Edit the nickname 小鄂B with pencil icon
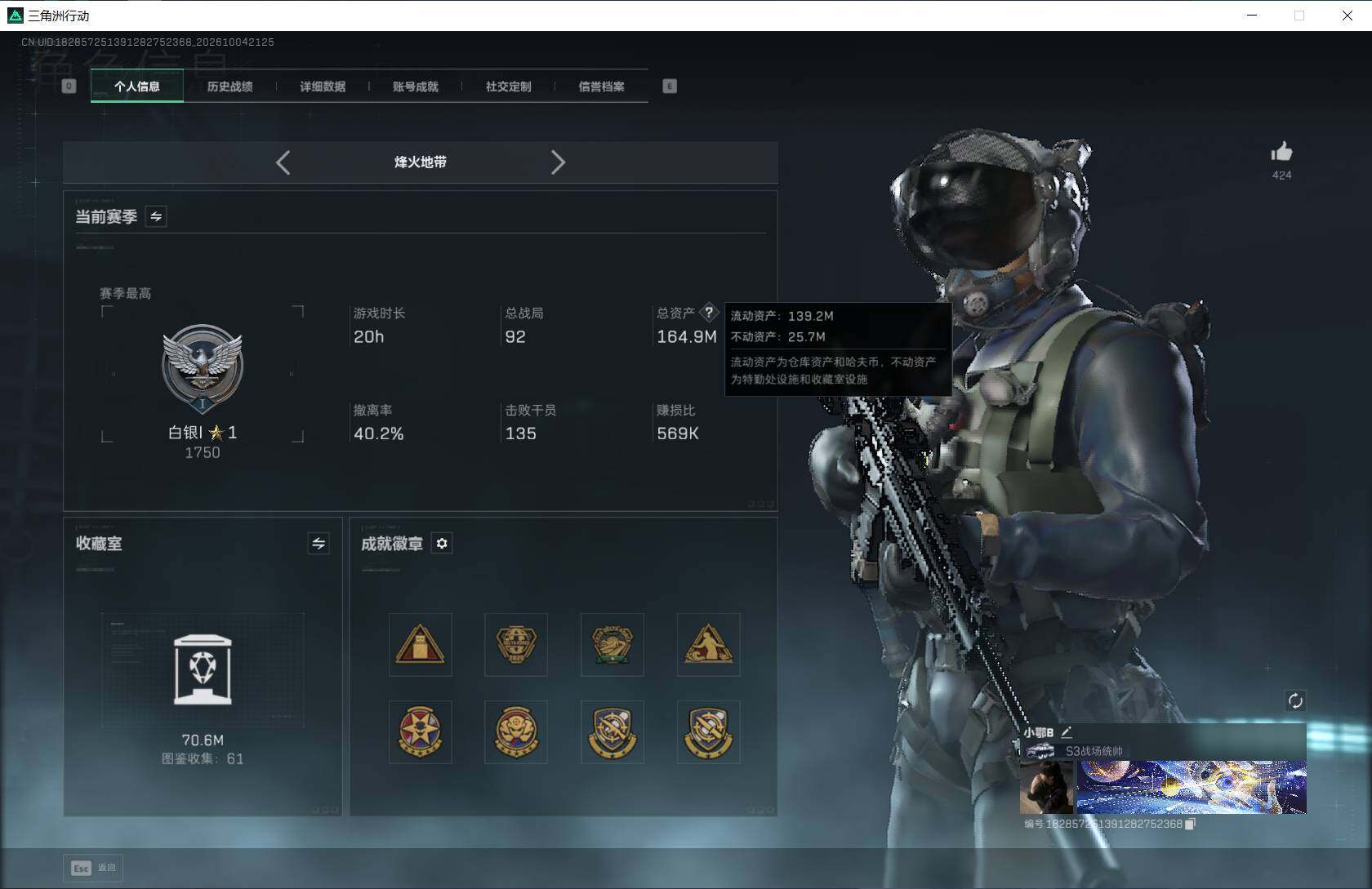Image resolution: width=1372 pixels, height=889 pixels. coord(1066,732)
